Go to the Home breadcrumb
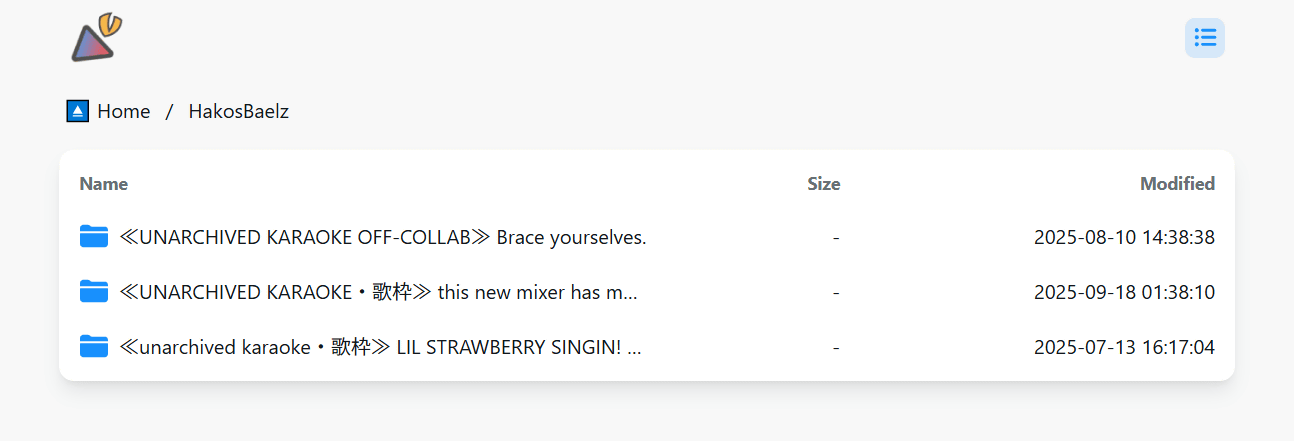This screenshot has width=1294, height=441. (123, 111)
